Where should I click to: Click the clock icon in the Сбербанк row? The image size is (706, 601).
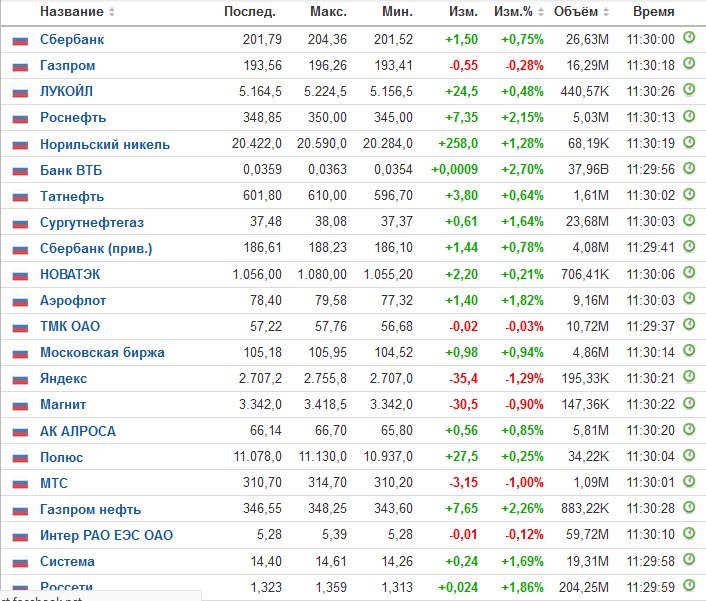pos(689,37)
